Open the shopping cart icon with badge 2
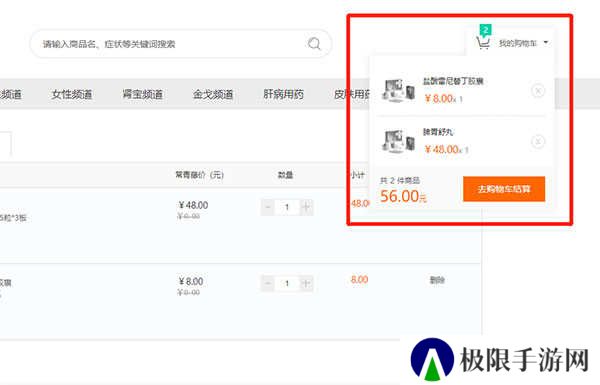The width and height of the screenshot is (600, 385). click(x=483, y=38)
